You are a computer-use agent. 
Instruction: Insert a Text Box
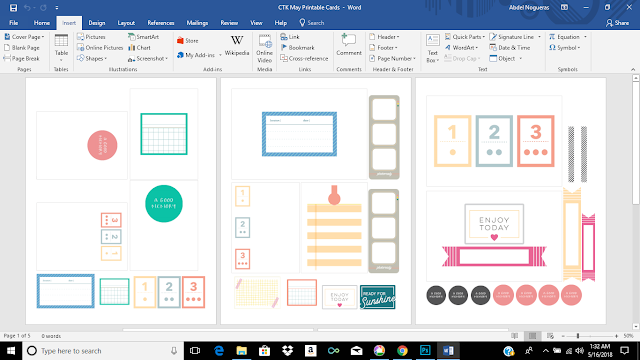point(432,48)
